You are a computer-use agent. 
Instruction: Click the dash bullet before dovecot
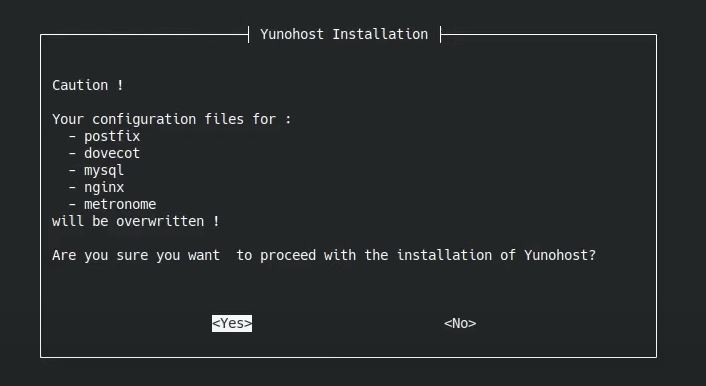tap(72, 153)
